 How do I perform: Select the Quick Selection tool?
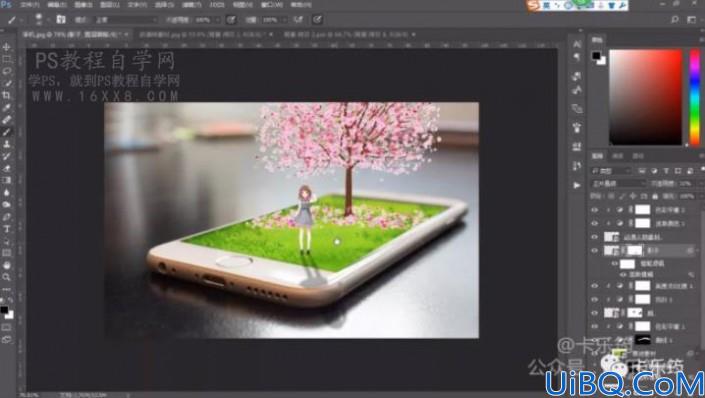click(6, 83)
